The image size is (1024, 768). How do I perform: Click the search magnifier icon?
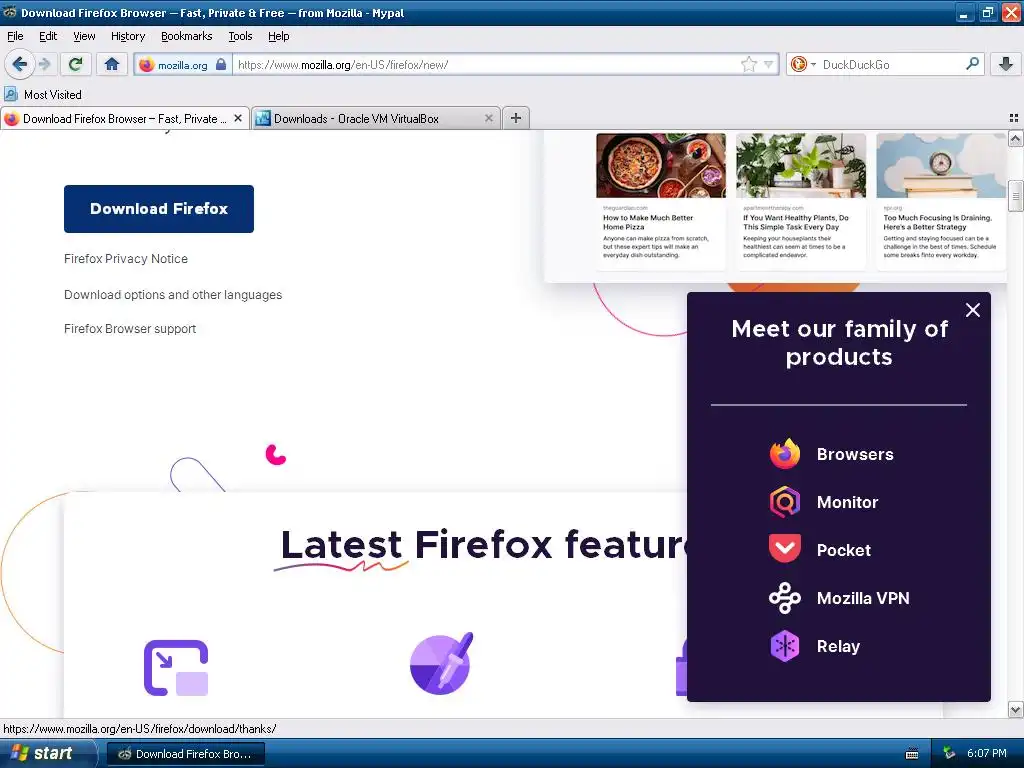[972, 64]
